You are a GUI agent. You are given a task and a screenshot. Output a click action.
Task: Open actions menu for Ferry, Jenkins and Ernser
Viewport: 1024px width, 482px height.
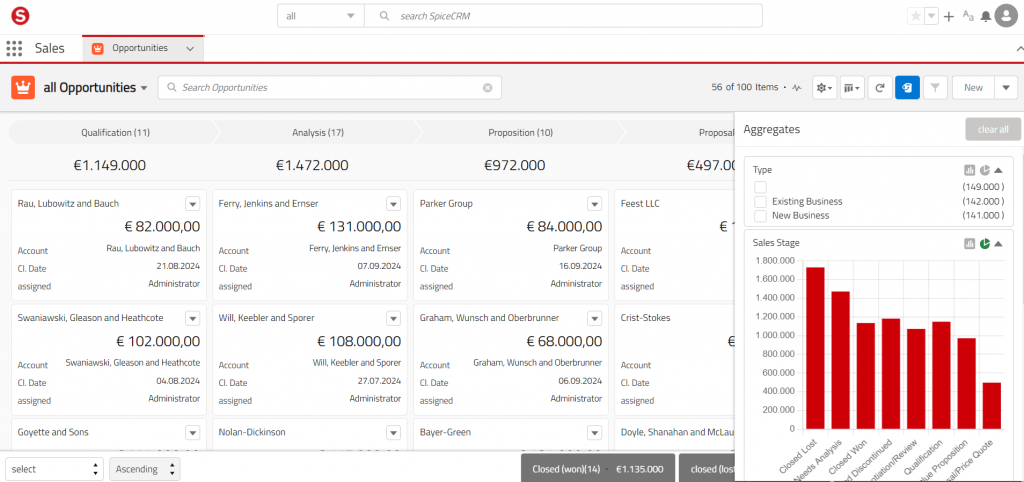pyautogui.click(x=393, y=204)
